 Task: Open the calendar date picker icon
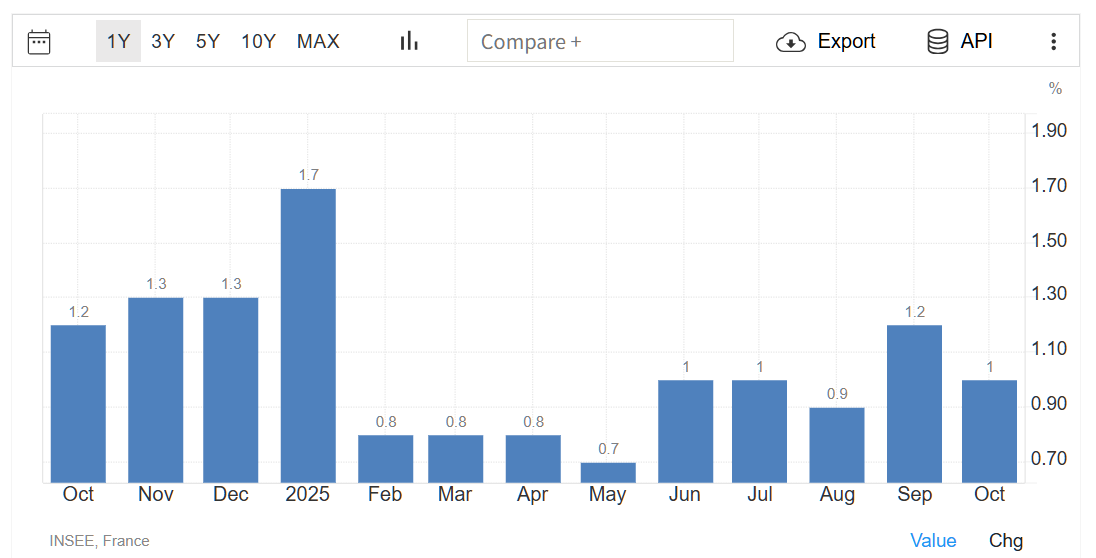point(39,41)
